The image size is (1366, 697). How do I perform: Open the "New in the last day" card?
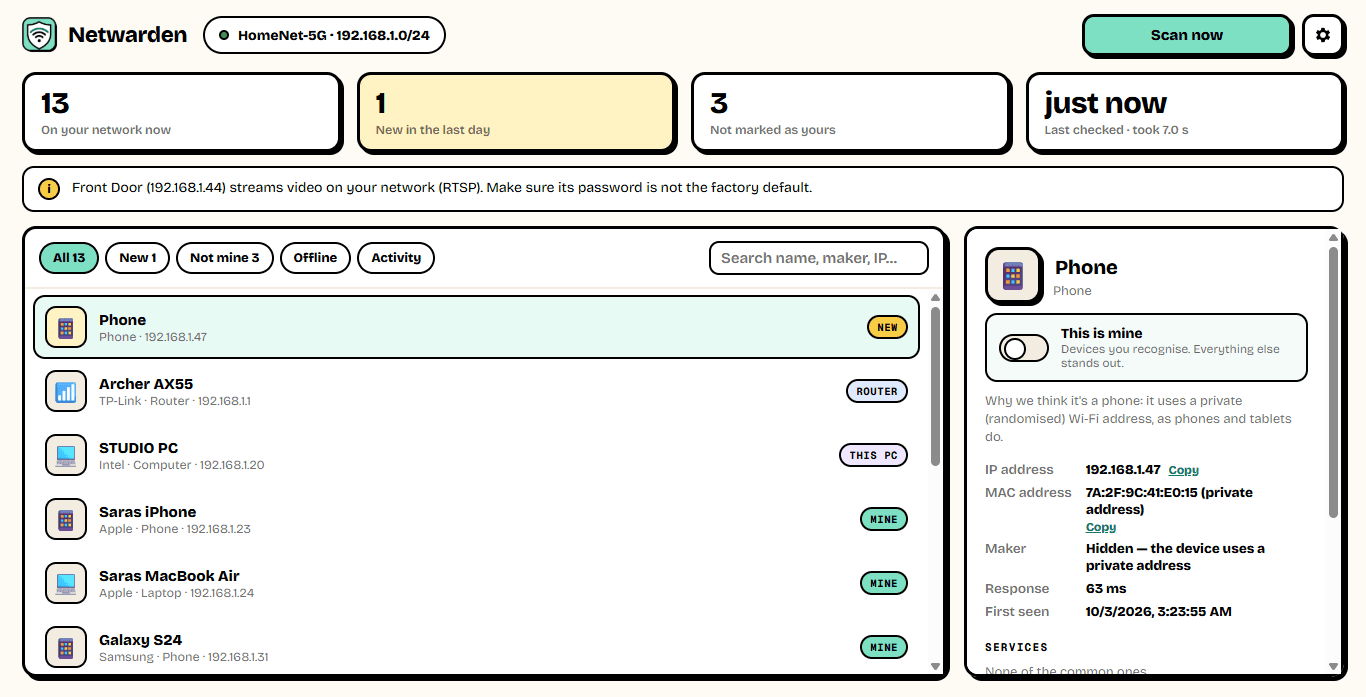[x=516, y=113]
